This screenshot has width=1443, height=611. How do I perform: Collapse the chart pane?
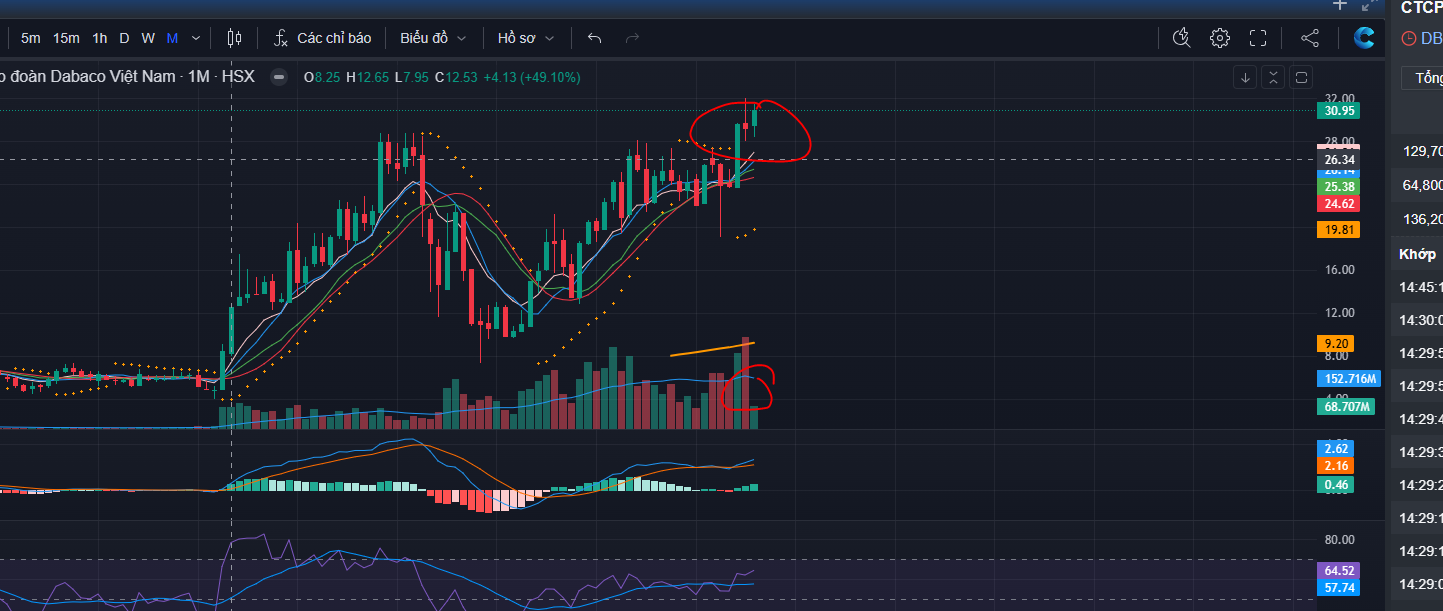click(x=1273, y=77)
